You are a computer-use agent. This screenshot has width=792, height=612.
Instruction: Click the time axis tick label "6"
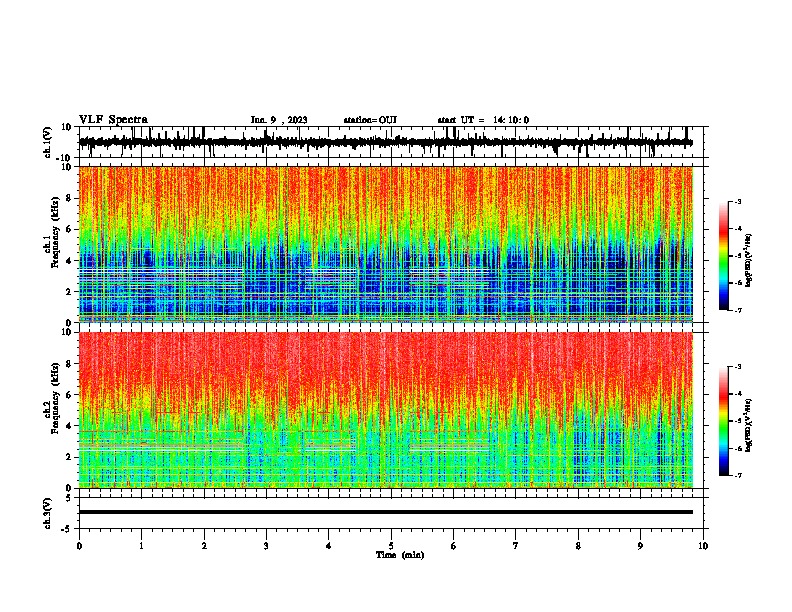coord(454,546)
